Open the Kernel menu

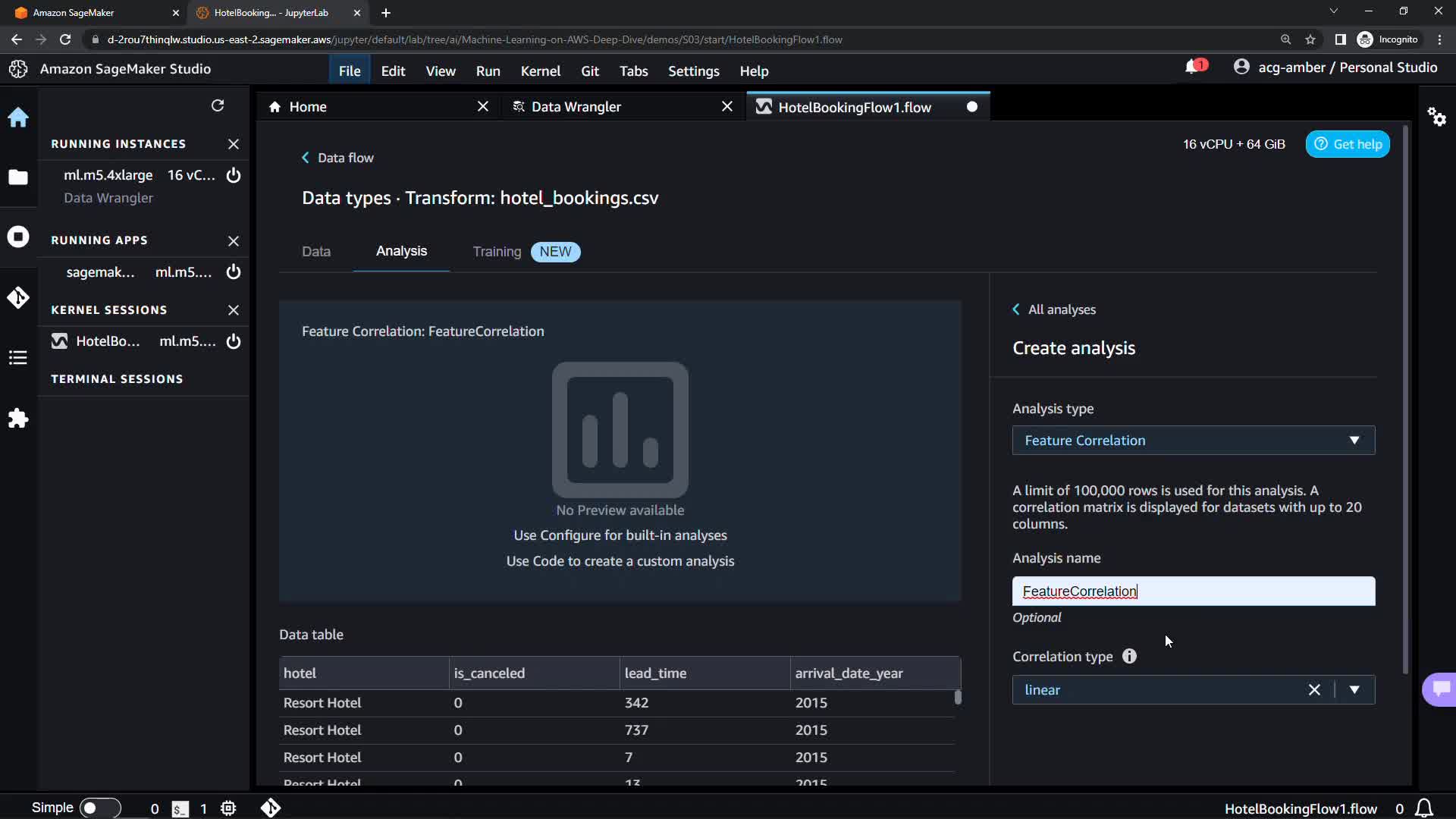coord(540,71)
